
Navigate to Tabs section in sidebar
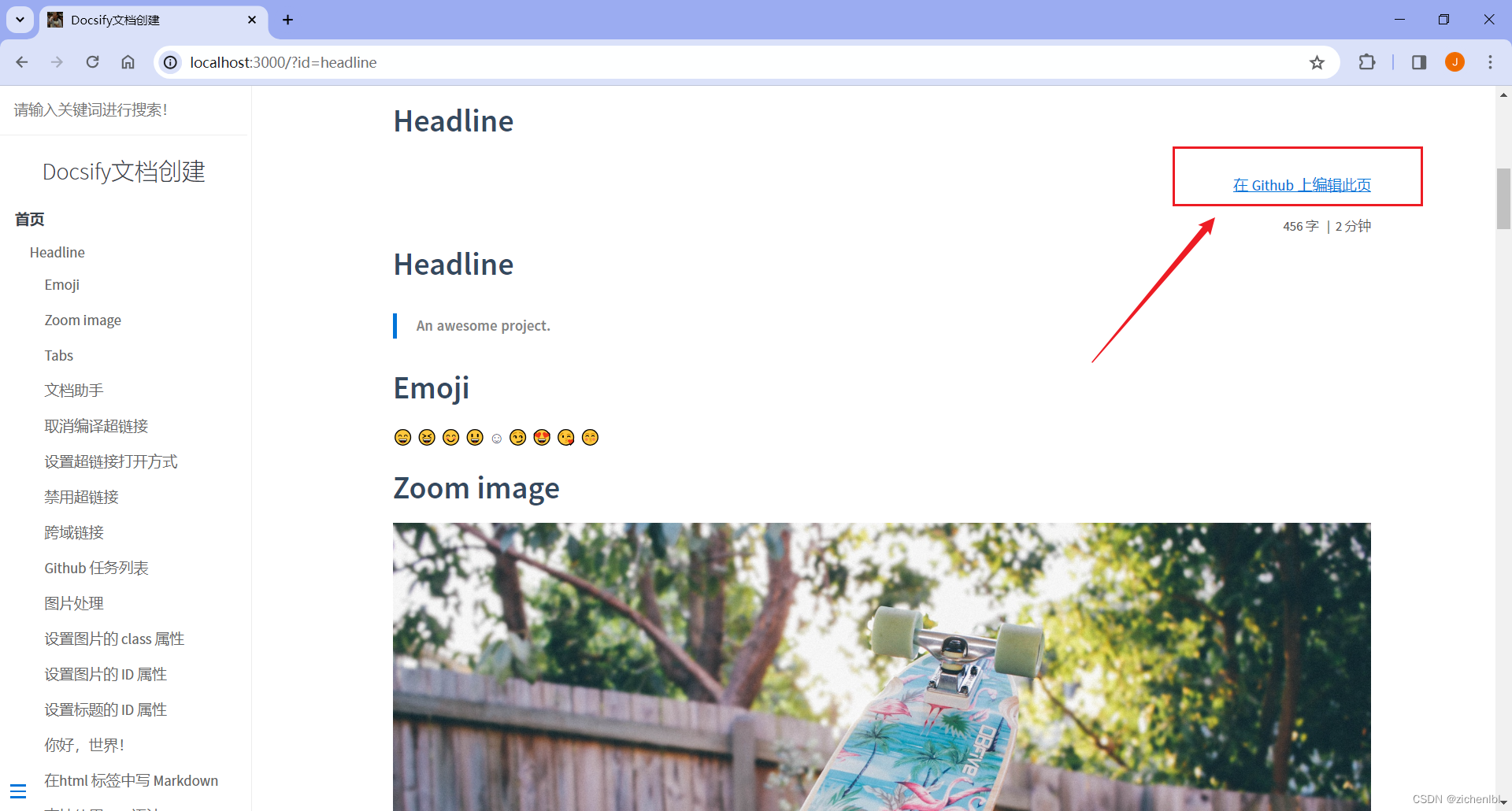59,356
